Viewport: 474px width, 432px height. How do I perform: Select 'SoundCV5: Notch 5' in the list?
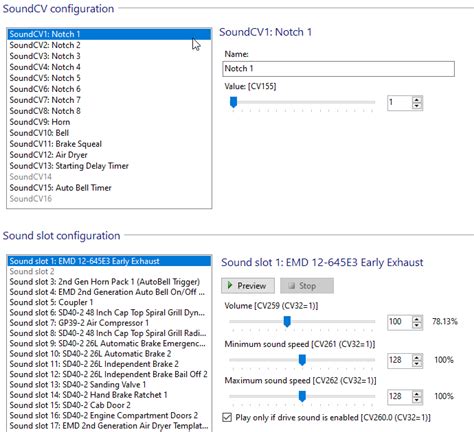point(109,78)
